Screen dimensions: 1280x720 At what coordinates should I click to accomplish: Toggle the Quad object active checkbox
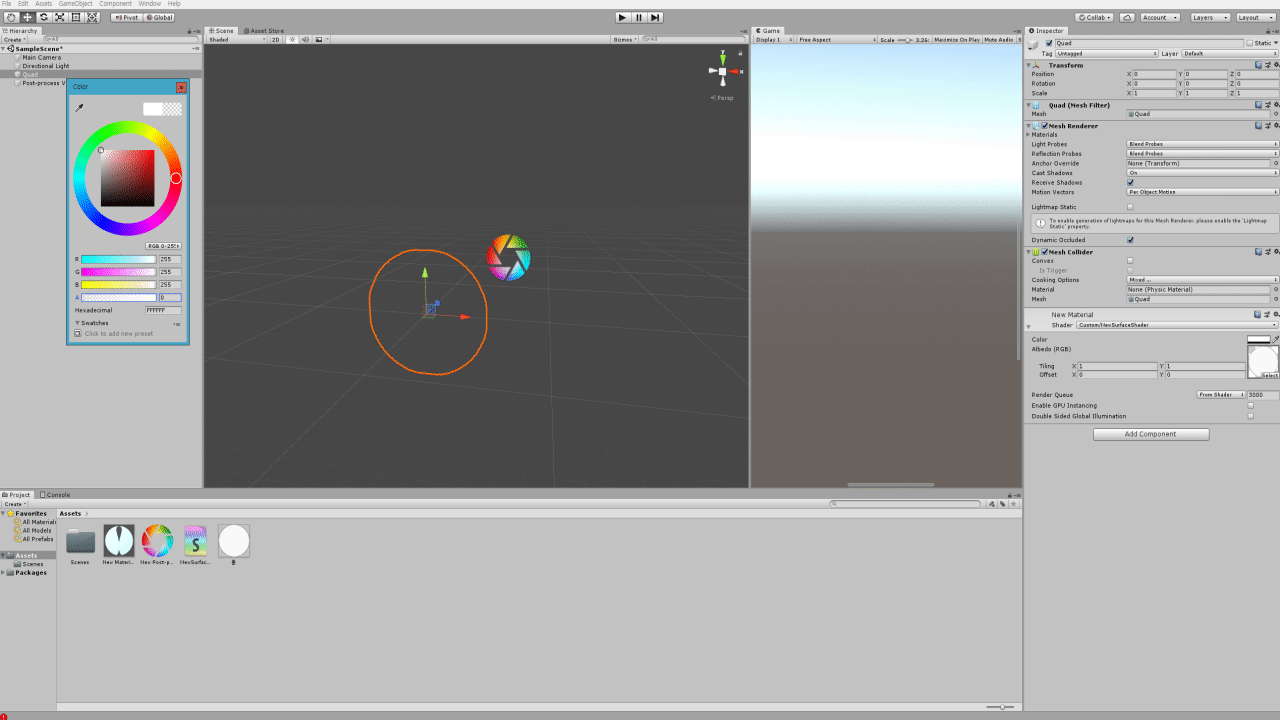pyautogui.click(x=1049, y=43)
